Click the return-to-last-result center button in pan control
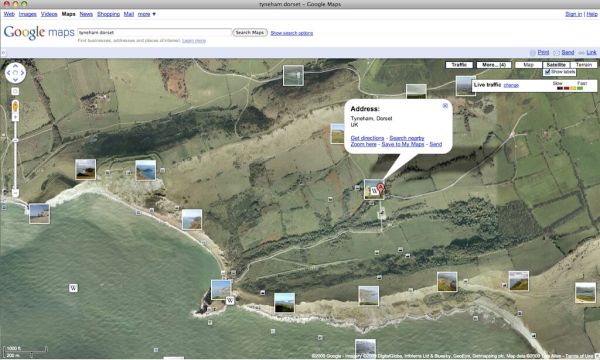Screen dimensions: 600x360 pyautogui.click(x=15, y=73)
